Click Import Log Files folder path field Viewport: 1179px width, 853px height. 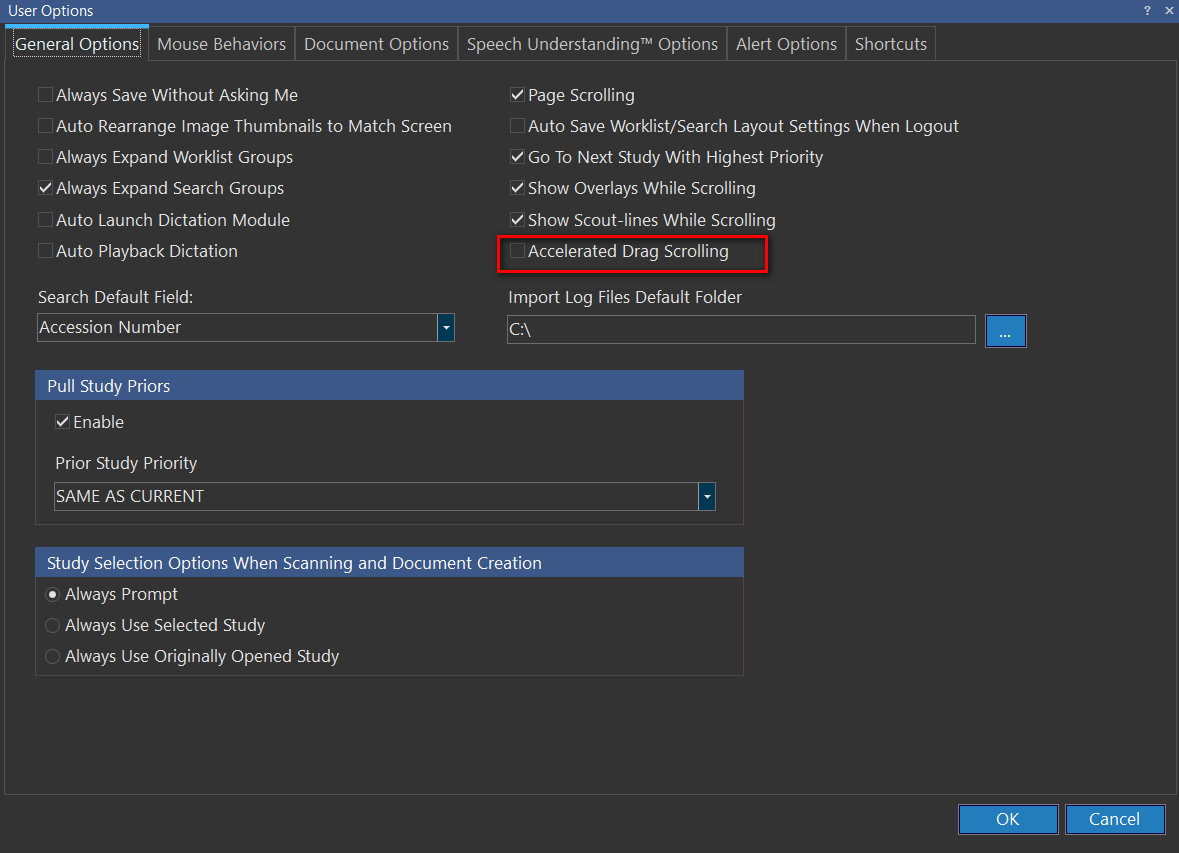click(740, 330)
